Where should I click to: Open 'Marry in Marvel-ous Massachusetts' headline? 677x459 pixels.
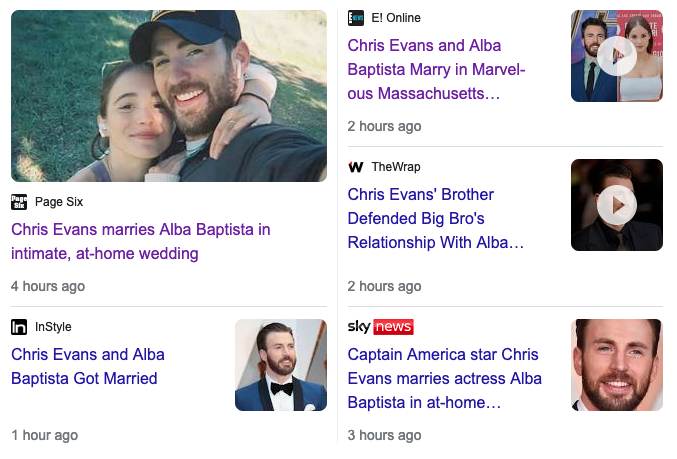(x=436, y=70)
